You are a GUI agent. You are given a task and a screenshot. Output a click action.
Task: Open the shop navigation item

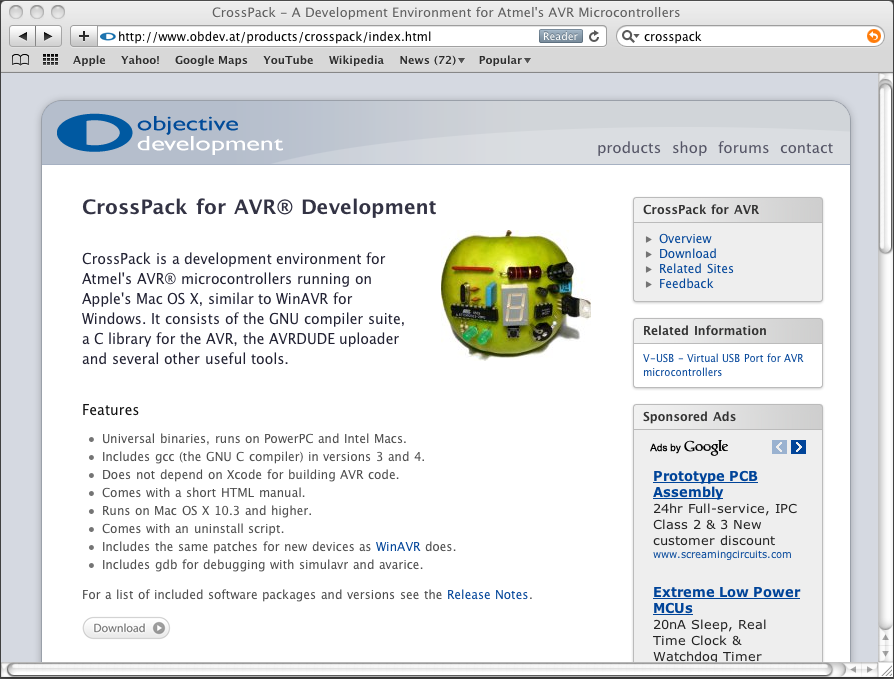pyautogui.click(x=689, y=148)
